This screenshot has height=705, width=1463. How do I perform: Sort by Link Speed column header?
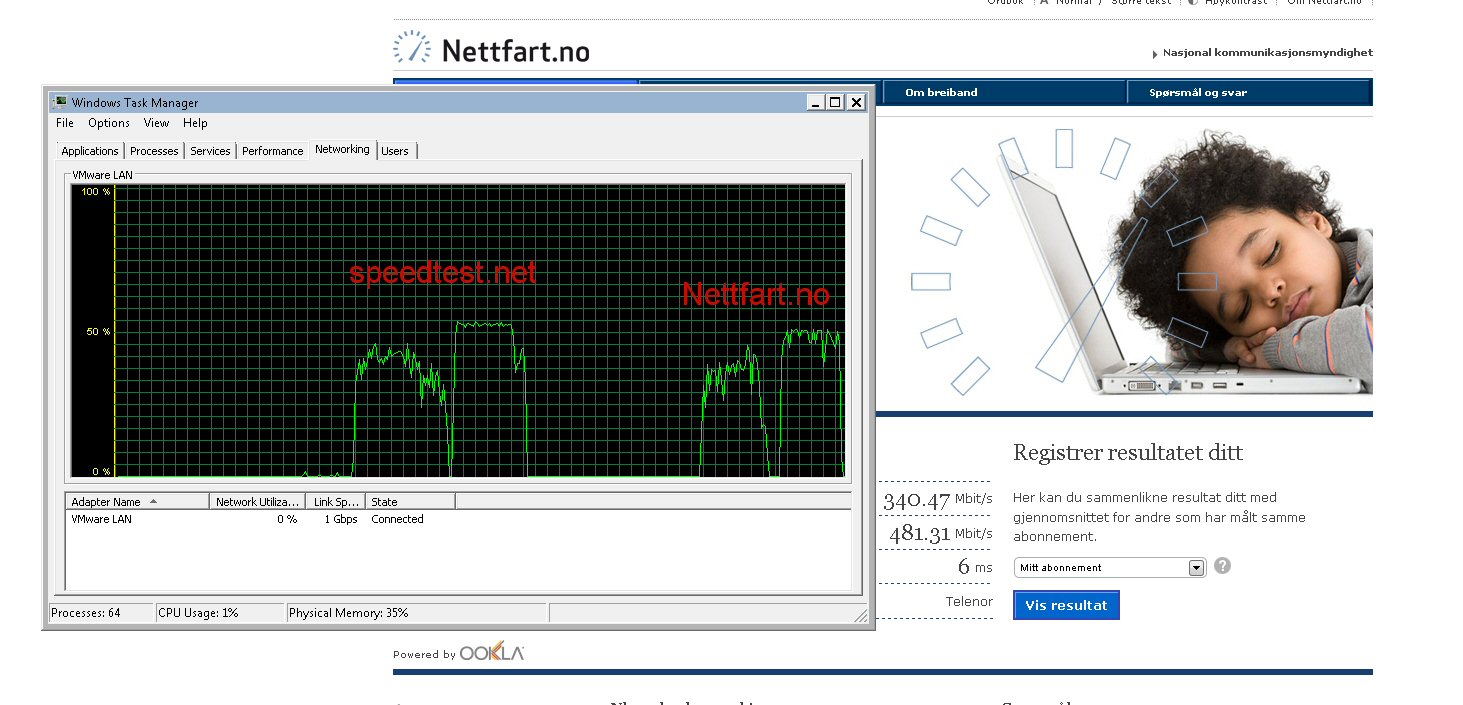click(335, 502)
